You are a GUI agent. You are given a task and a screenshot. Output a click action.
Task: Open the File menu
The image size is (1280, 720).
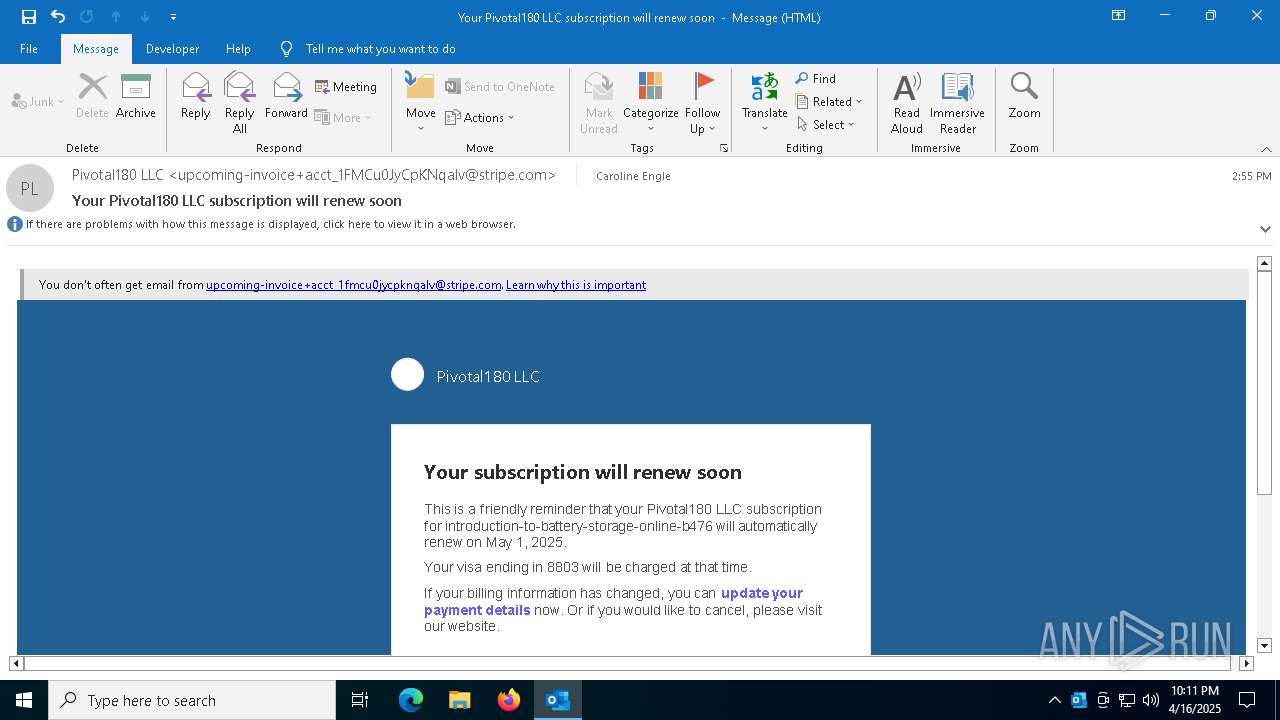click(29, 49)
